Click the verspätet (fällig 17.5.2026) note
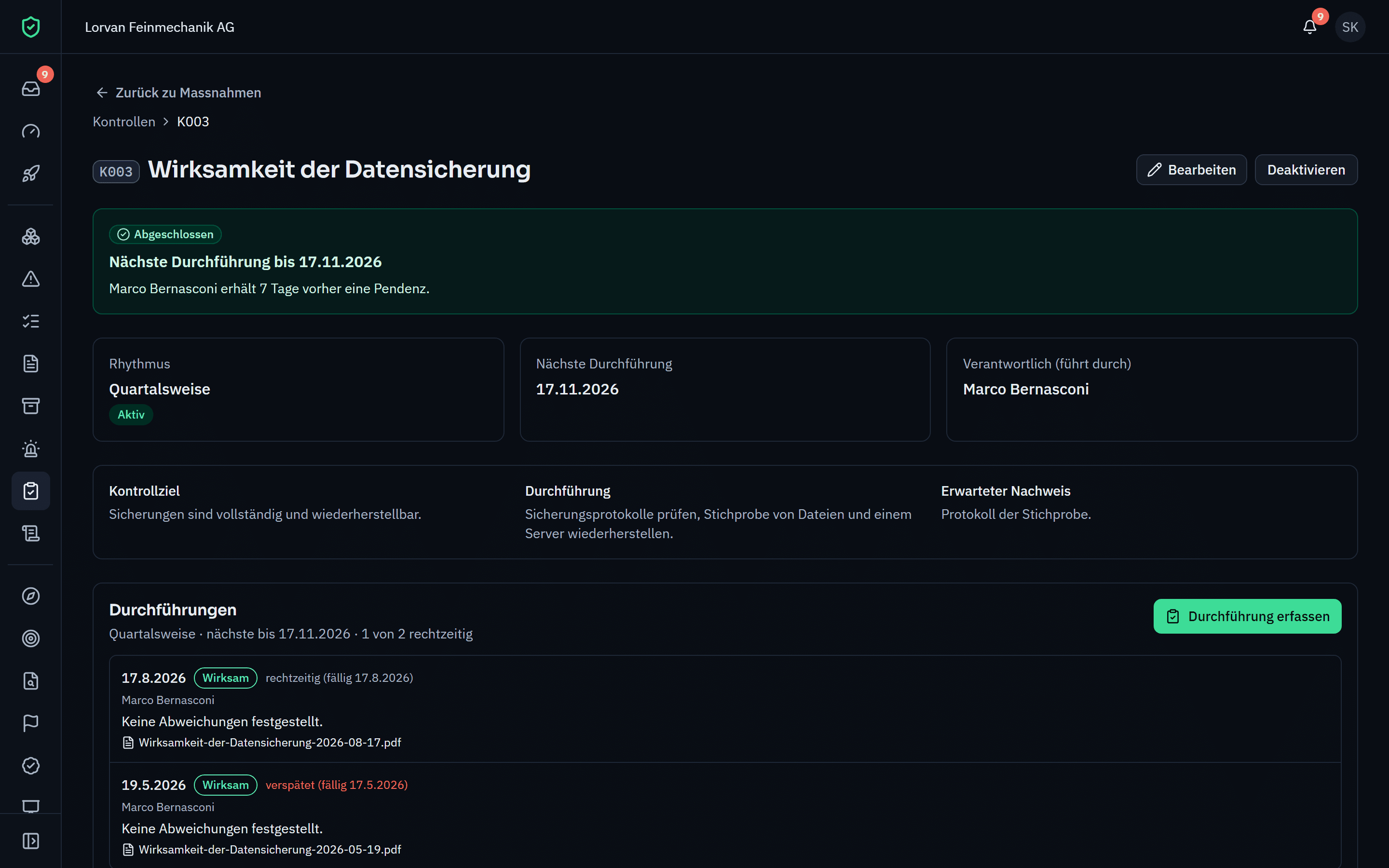The height and width of the screenshot is (868, 1389). (336, 785)
